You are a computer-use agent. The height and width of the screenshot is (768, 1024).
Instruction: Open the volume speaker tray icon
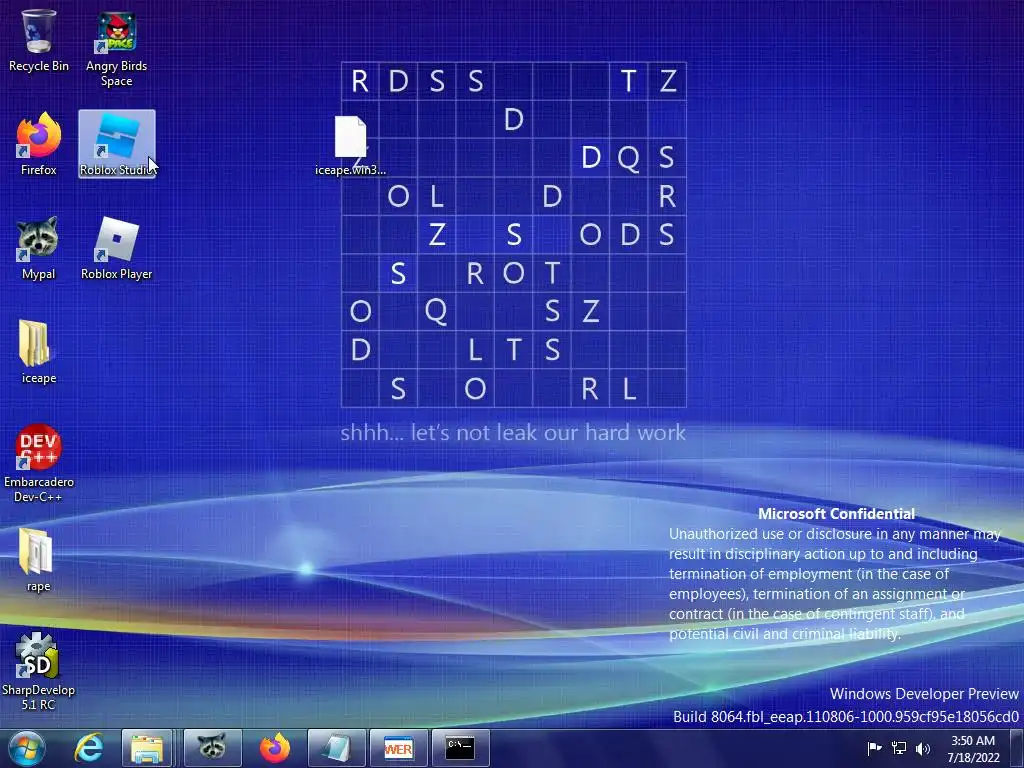coord(922,748)
